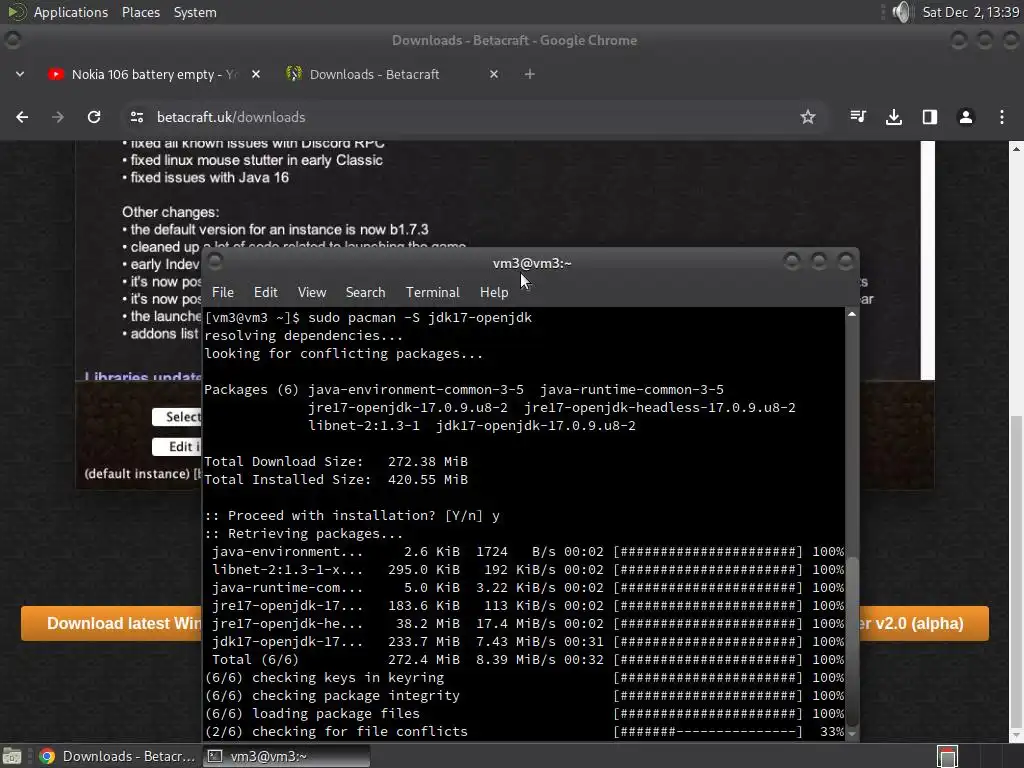Open Chrome downloads icon
1024x768 pixels.
coord(894,117)
